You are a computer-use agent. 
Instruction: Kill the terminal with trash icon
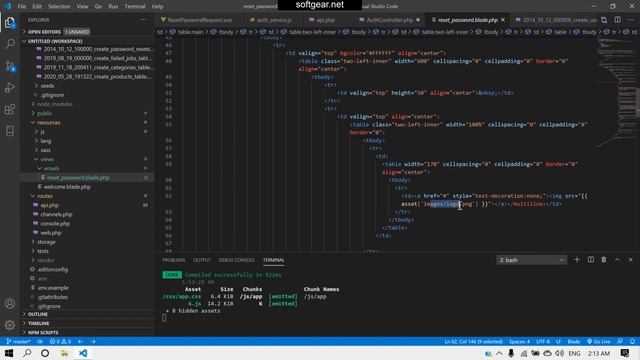click(604, 260)
